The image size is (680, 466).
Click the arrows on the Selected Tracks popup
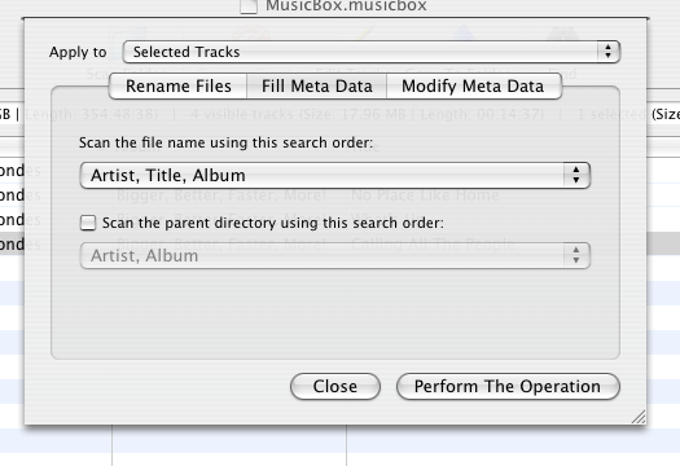pyautogui.click(x=607, y=51)
